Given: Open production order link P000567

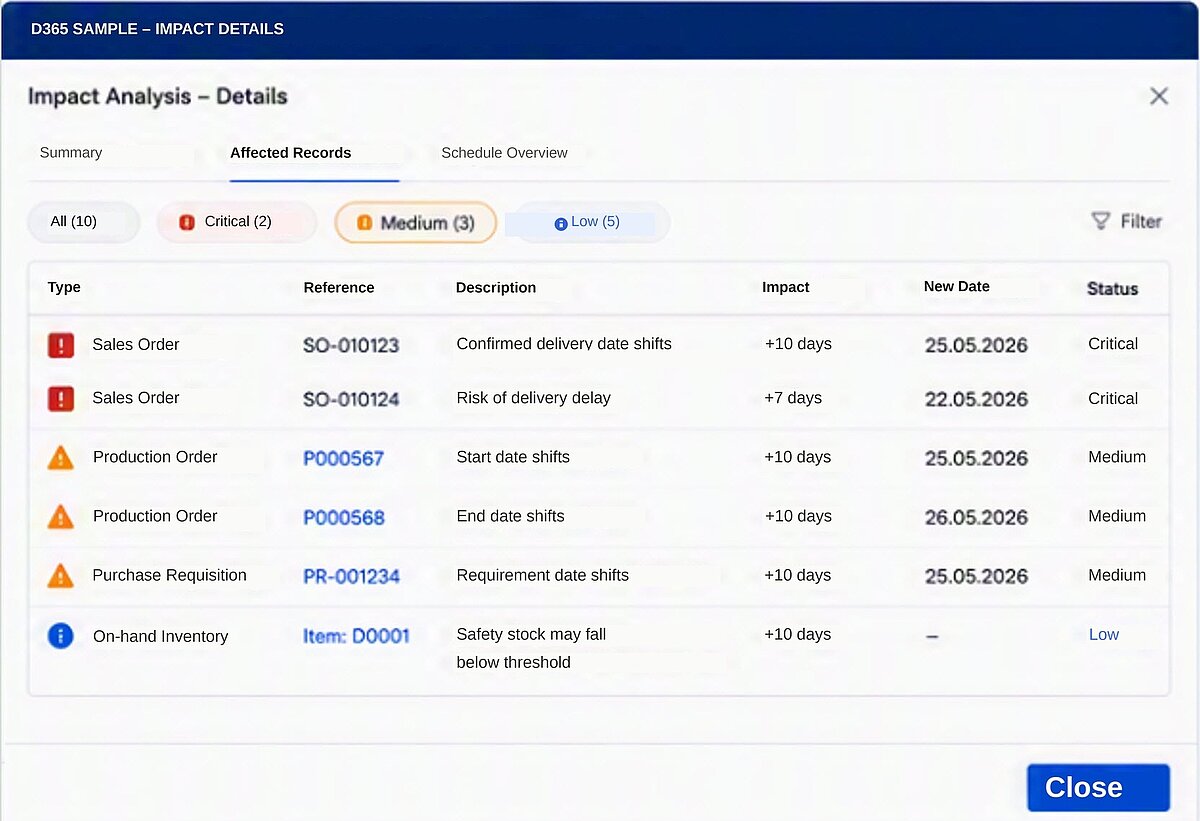Looking at the screenshot, I should pos(344,458).
